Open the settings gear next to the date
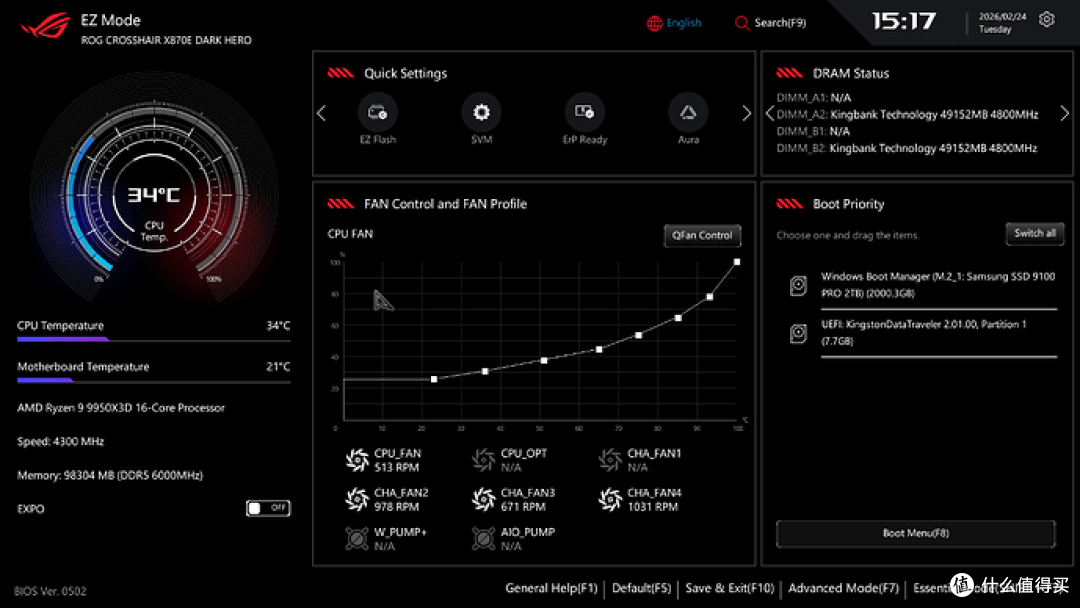1080x608 pixels. pos(1047,20)
